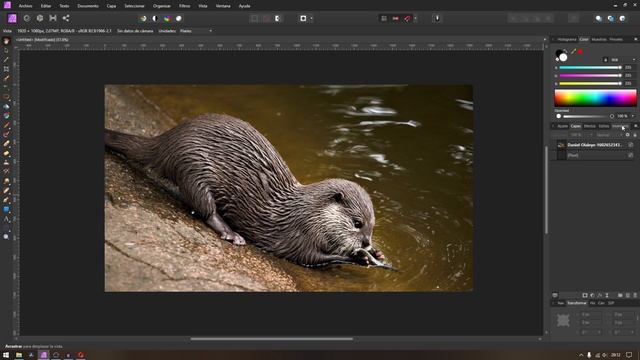Switch to the Pinceles tab
This screenshot has width=640, height=360.
pyautogui.click(x=616, y=40)
